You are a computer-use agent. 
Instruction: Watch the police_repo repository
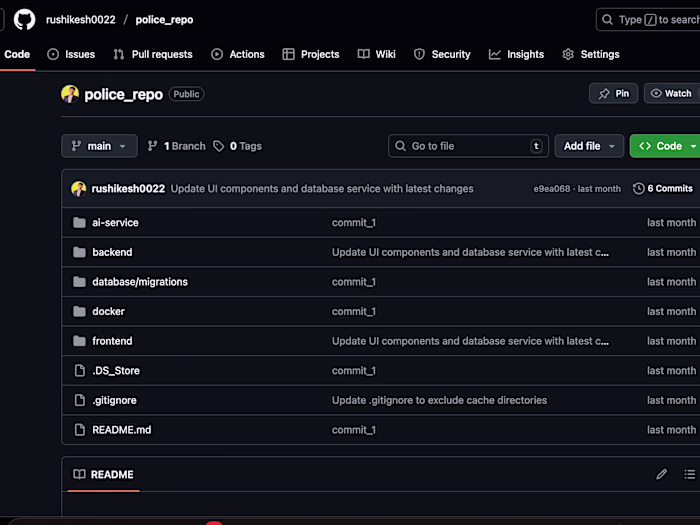(671, 93)
